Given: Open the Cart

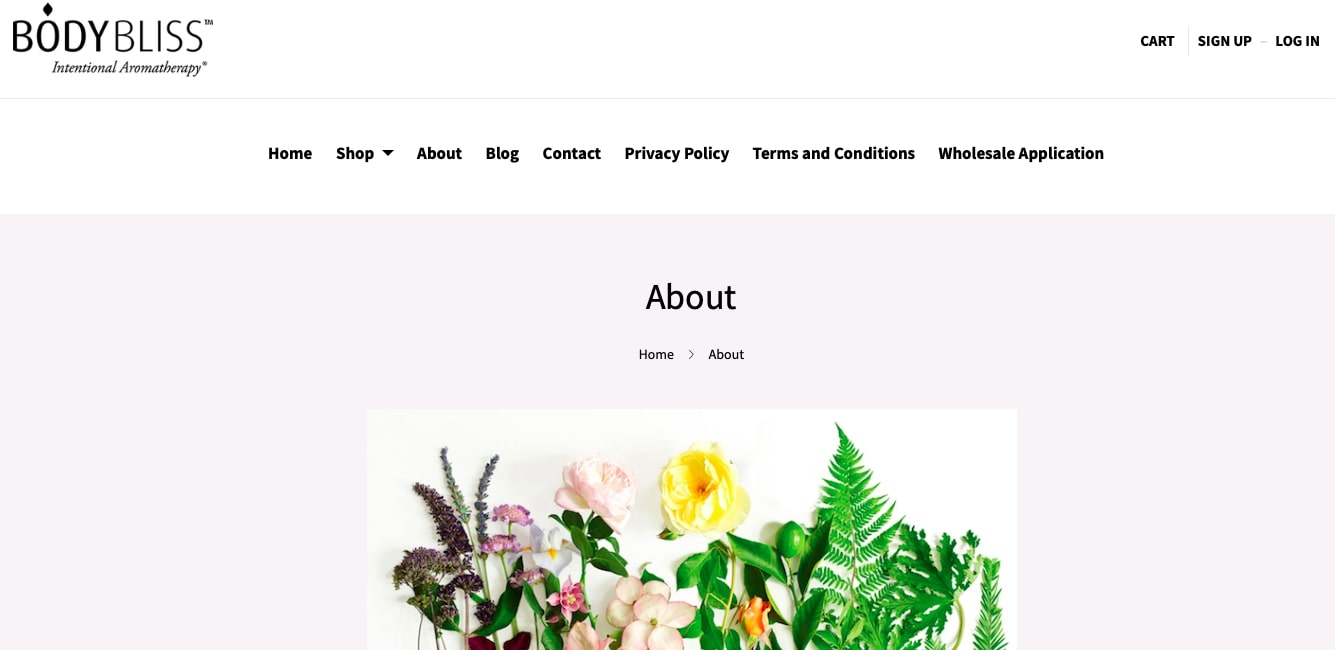Looking at the screenshot, I should coord(1157,41).
